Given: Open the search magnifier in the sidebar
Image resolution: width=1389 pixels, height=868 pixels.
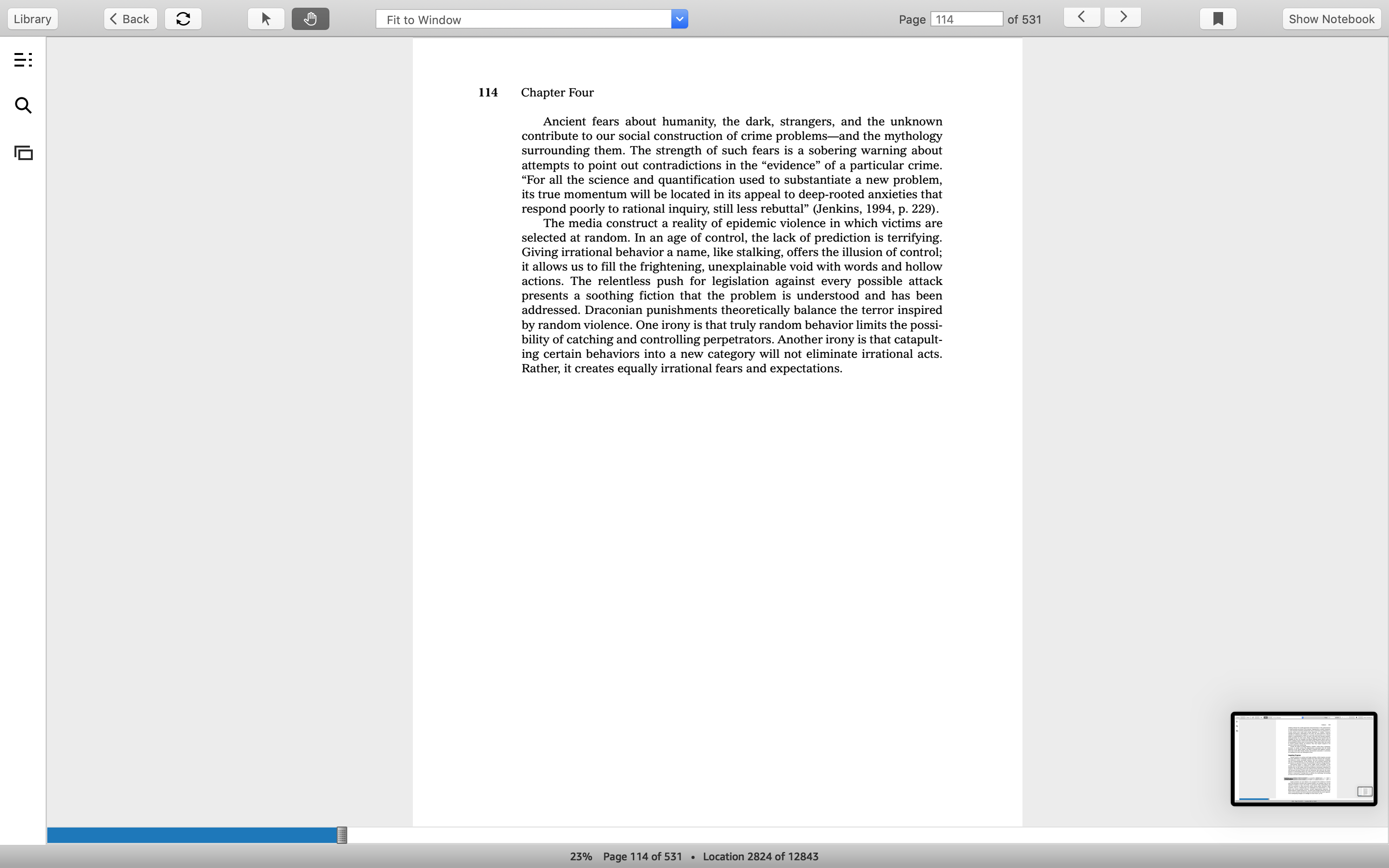Looking at the screenshot, I should tap(23, 106).
